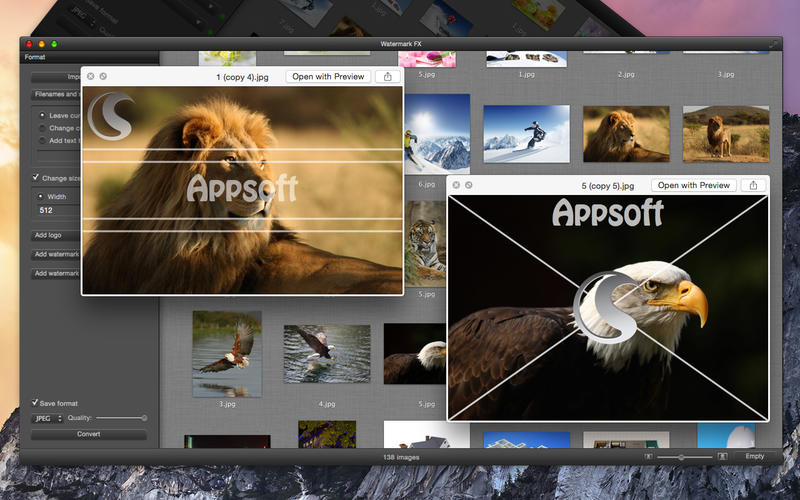Image resolution: width=800 pixels, height=500 pixels.
Task: Select the Change filenames radio option
Action: click(x=42, y=128)
